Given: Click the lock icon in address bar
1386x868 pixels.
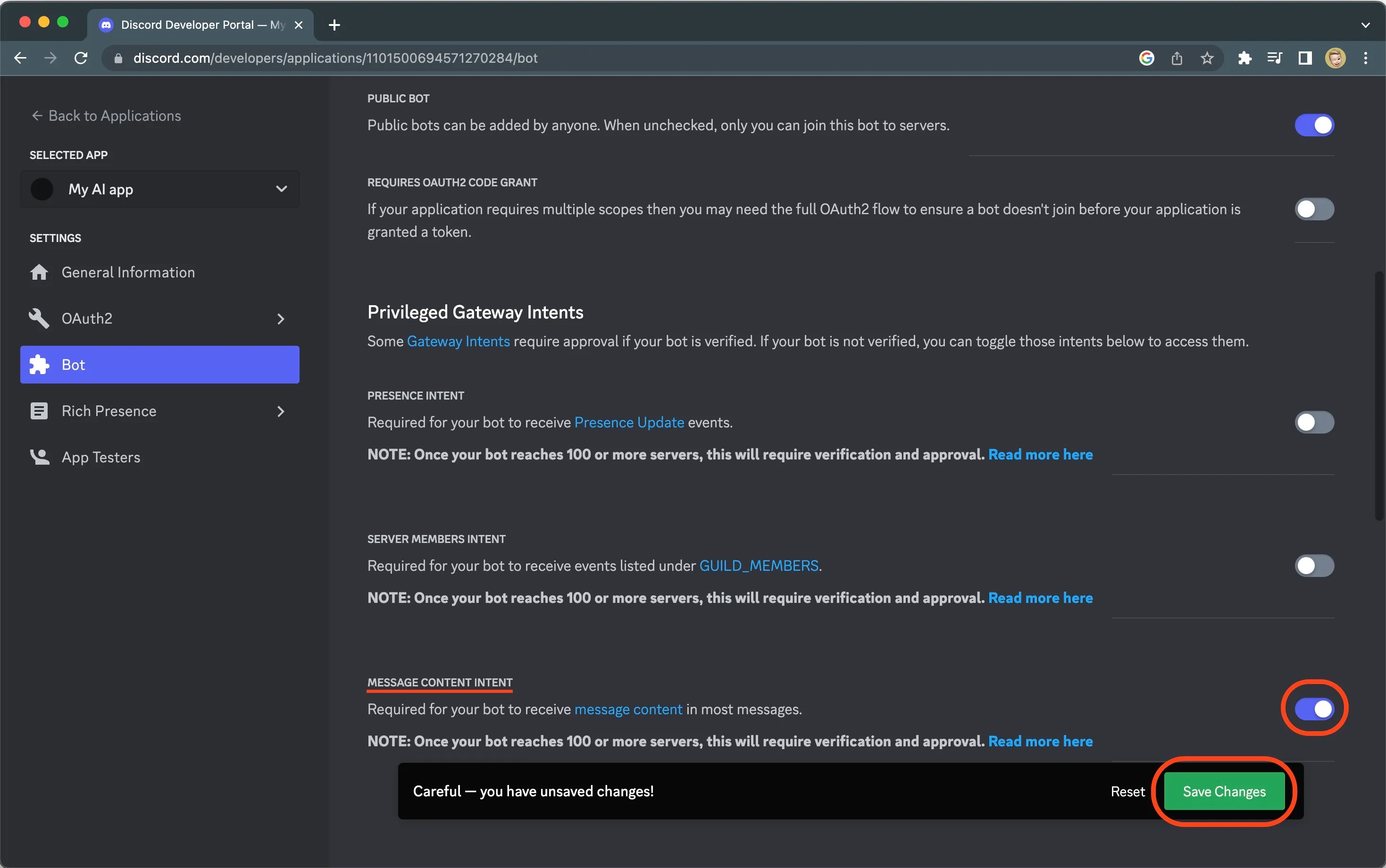Looking at the screenshot, I should point(118,58).
